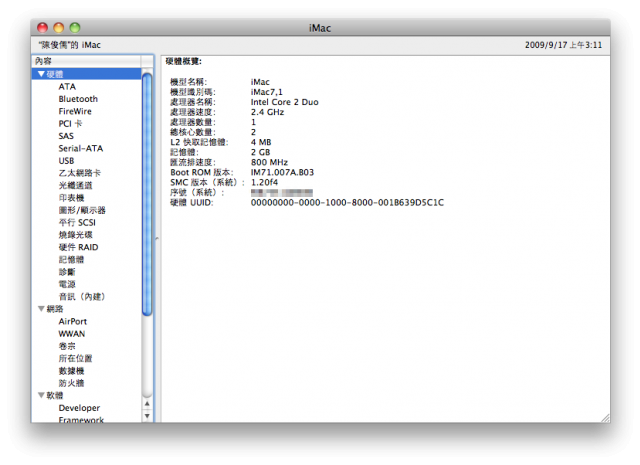Select the PCI 卡 entry
Viewport: 640px width, 465px height.
pos(70,124)
